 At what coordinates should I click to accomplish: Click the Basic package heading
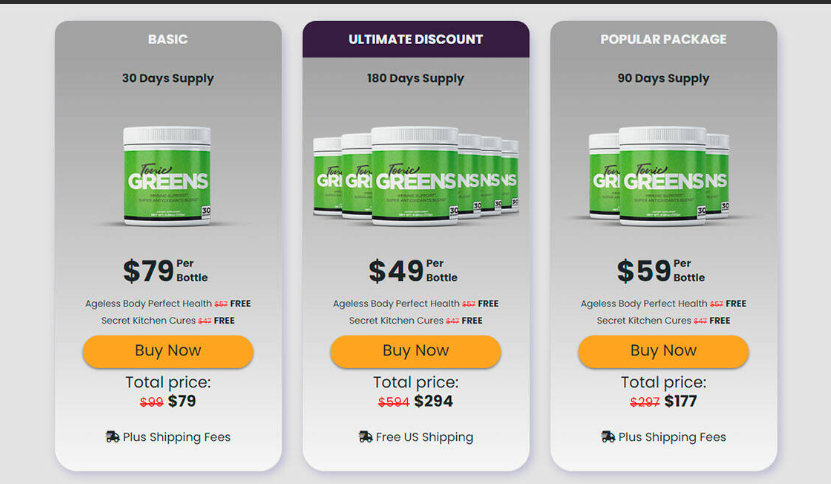[x=168, y=40]
